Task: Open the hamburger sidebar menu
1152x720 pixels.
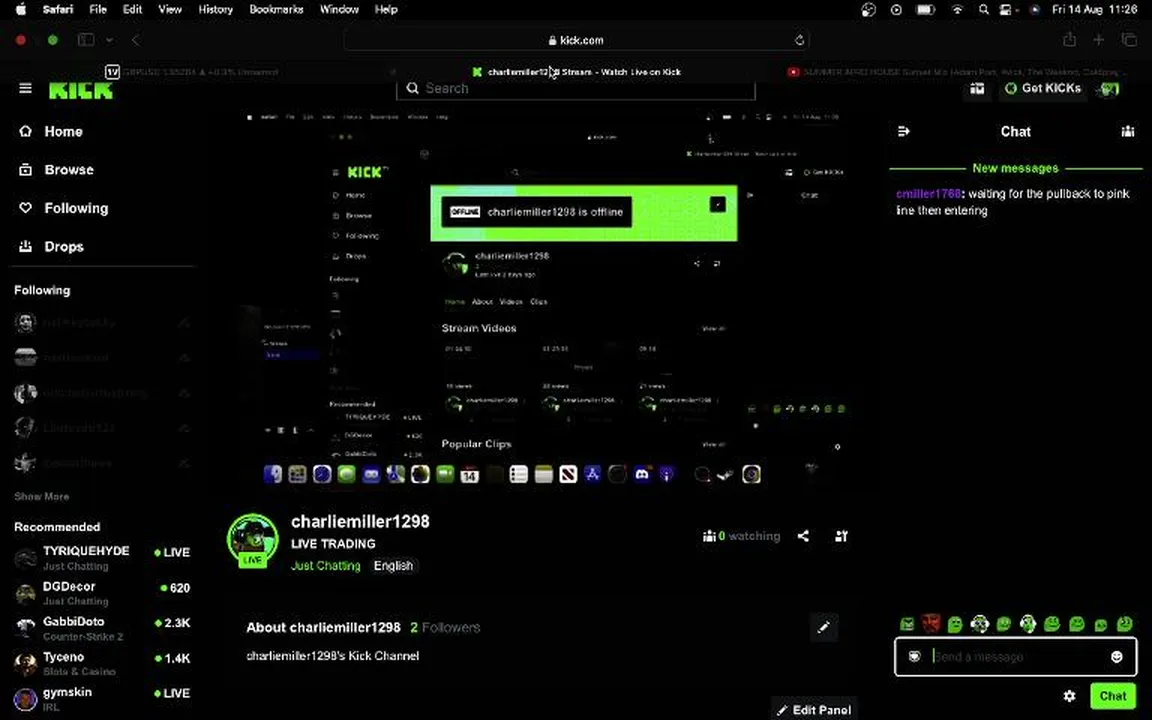Action: [25, 88]
